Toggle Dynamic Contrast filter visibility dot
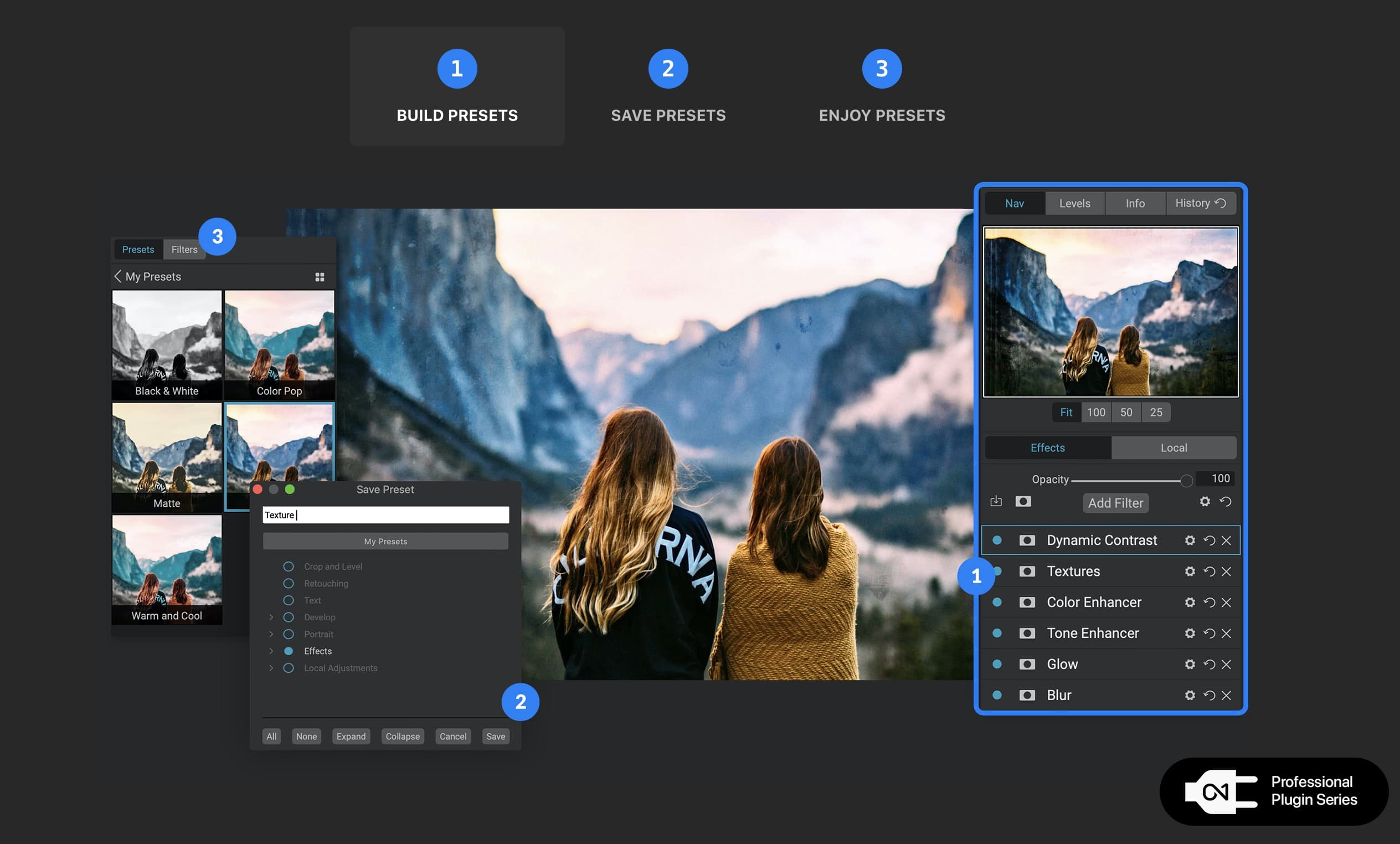Image resolution: width=1400 pixels, height=844 pixels. [997, 540]
